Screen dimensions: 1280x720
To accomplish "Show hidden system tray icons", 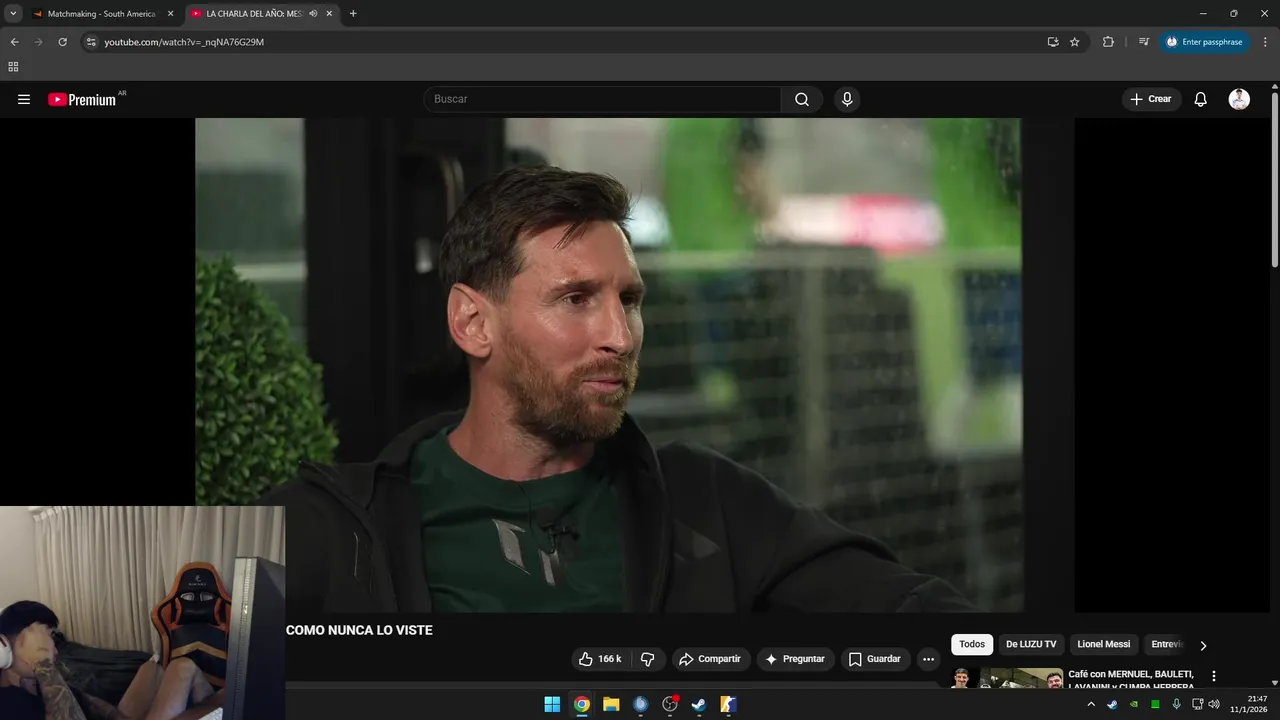I will 1091,704.
